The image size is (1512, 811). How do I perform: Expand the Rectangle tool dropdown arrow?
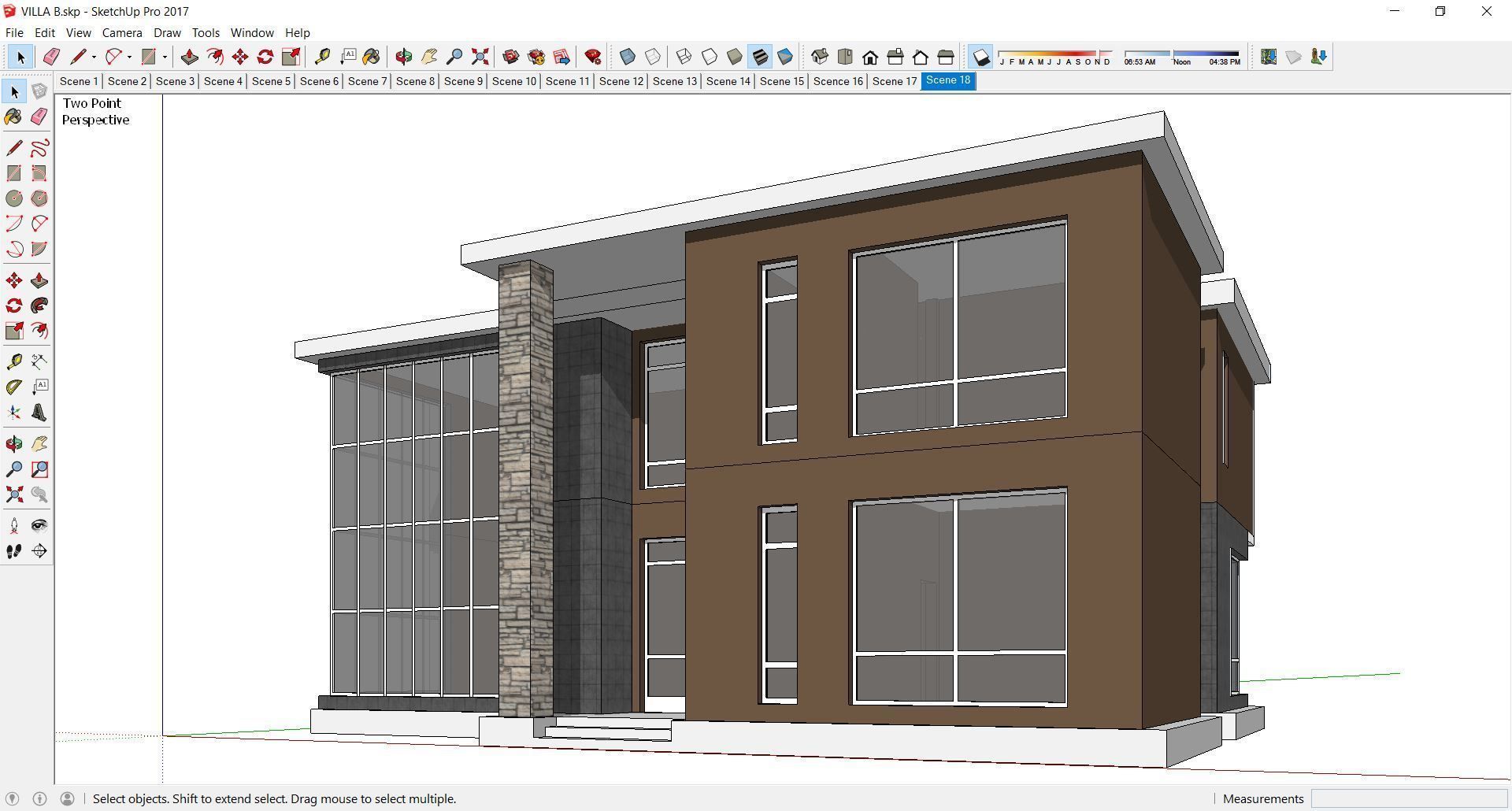[165, 57]
